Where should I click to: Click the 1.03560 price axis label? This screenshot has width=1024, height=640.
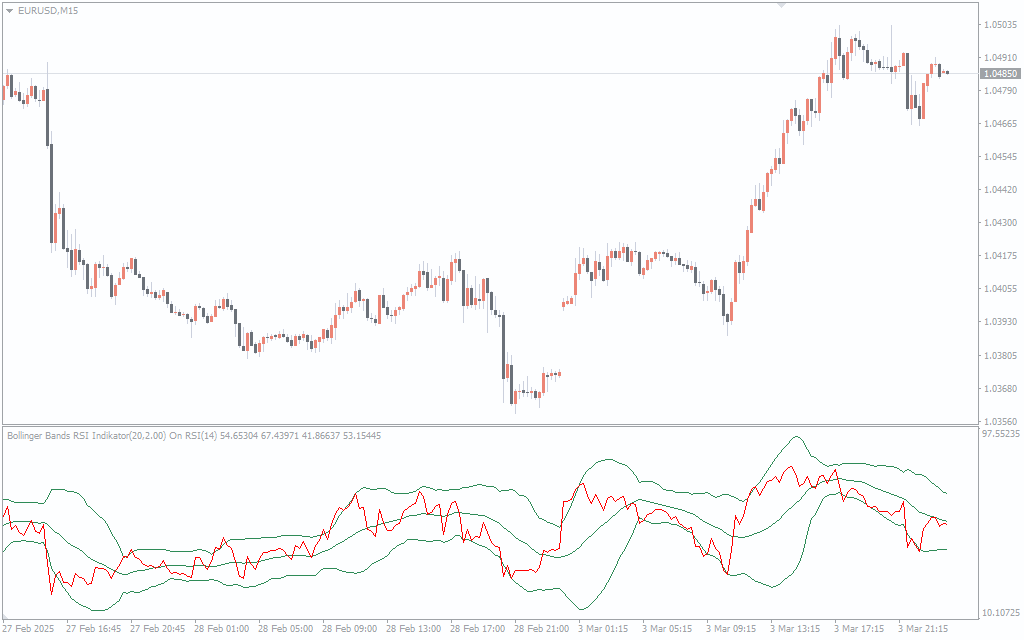1000,421
